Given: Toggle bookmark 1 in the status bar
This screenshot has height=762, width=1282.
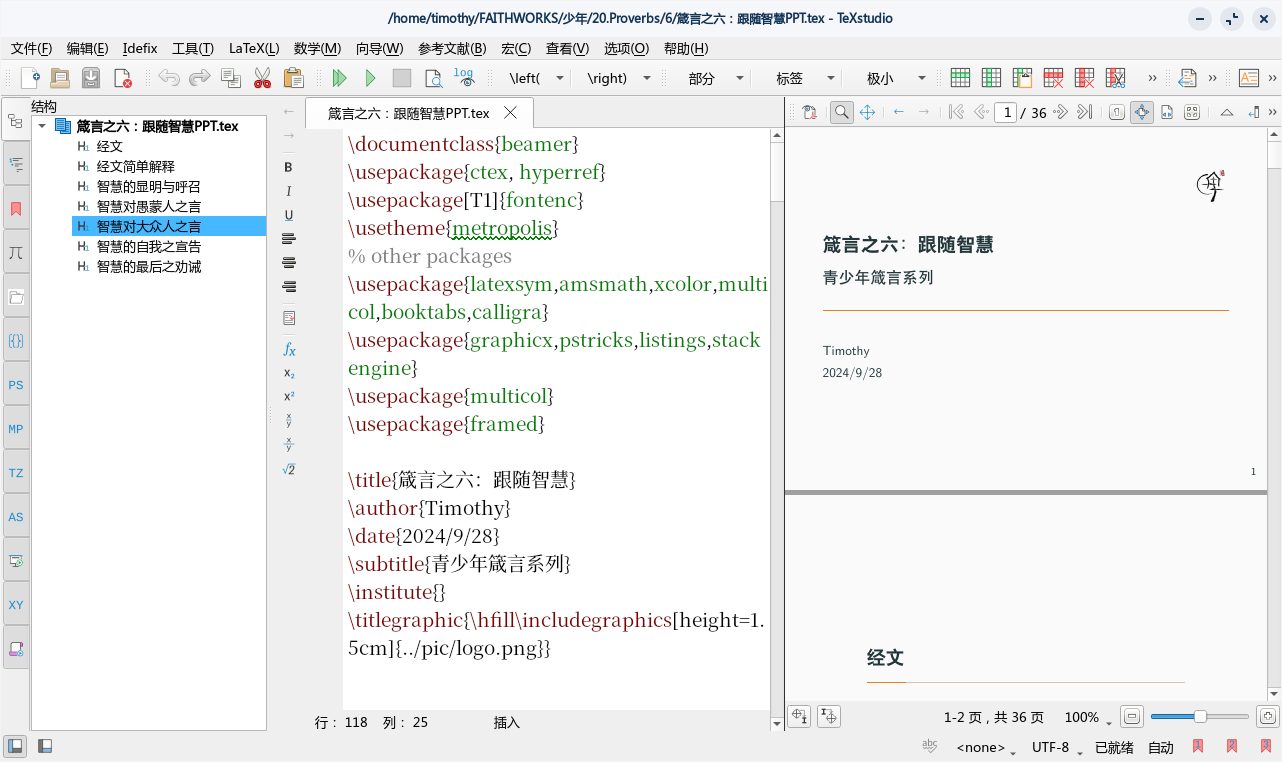Looking at the screenshot, I should [1198, 746].
